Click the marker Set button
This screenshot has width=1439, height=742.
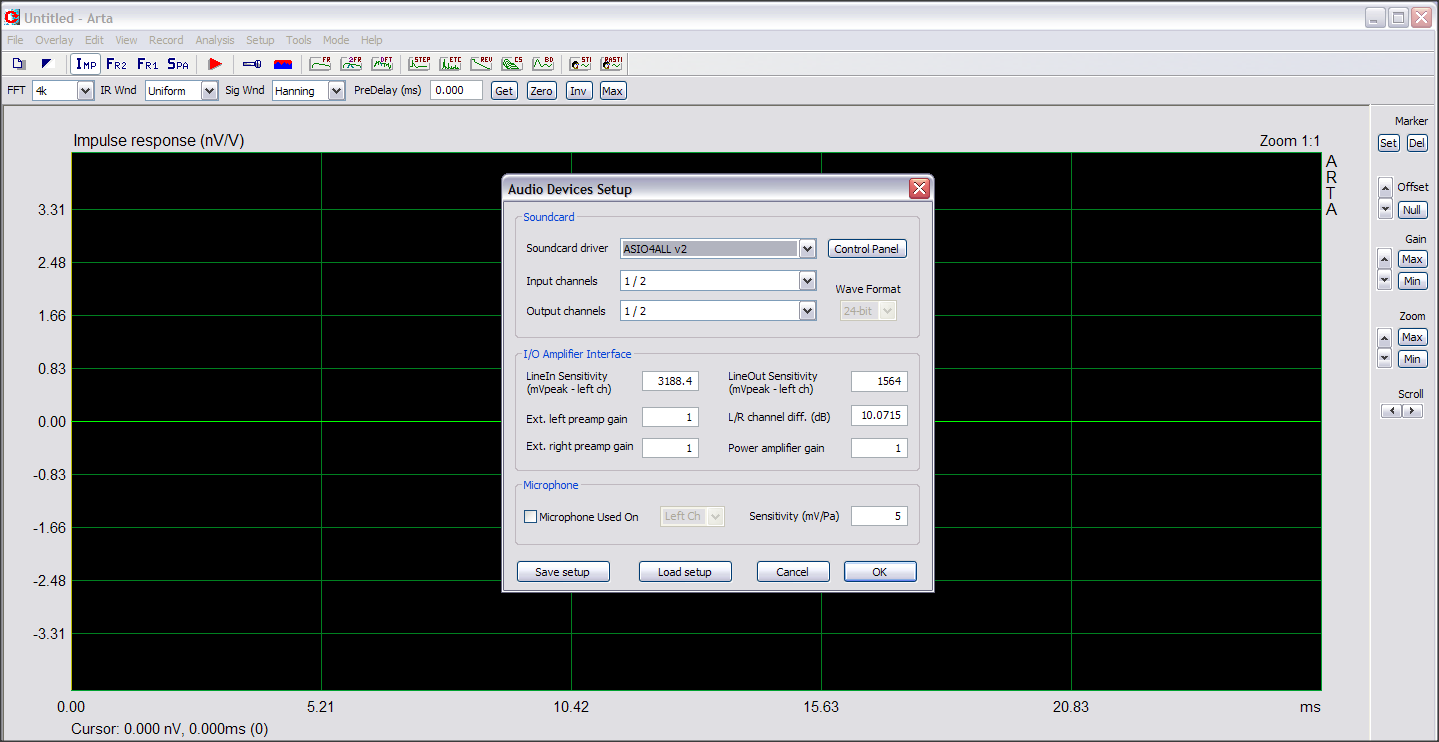tap(1388, 143)
